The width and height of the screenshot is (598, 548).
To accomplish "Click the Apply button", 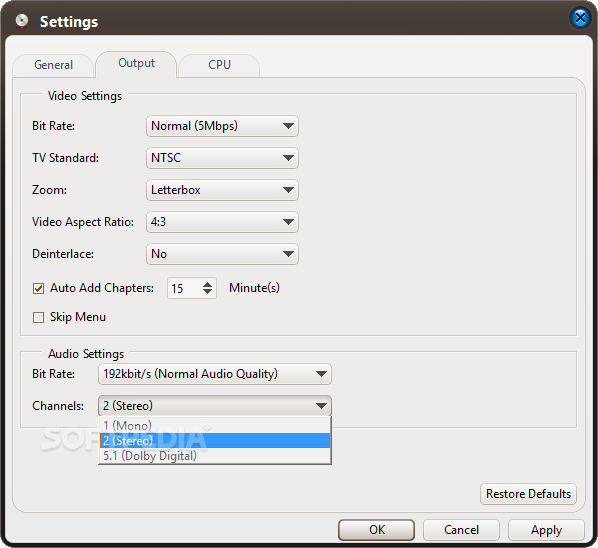I will [x=546, y=530].
